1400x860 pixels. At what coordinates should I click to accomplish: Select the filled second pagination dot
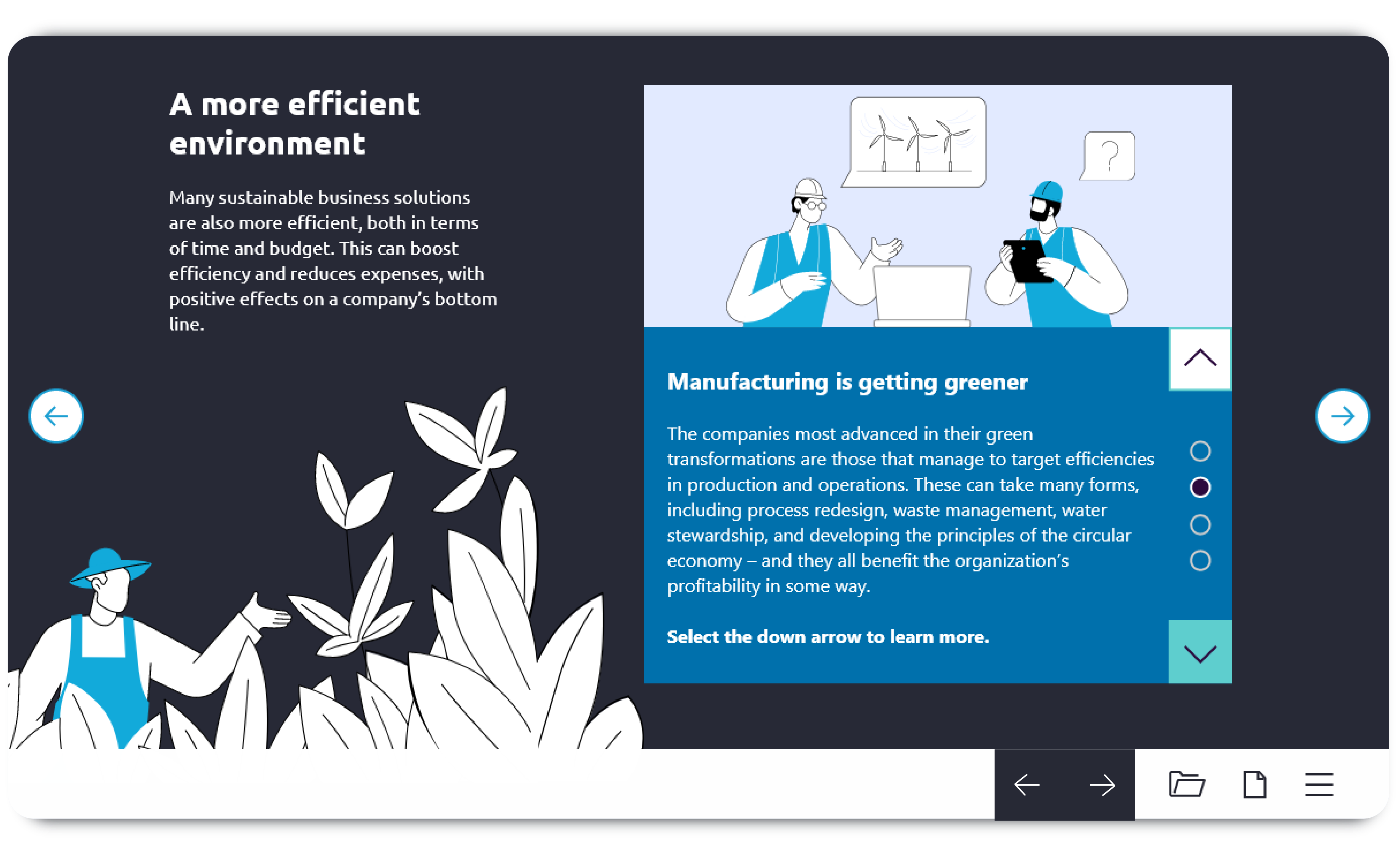pos(1200,487)
